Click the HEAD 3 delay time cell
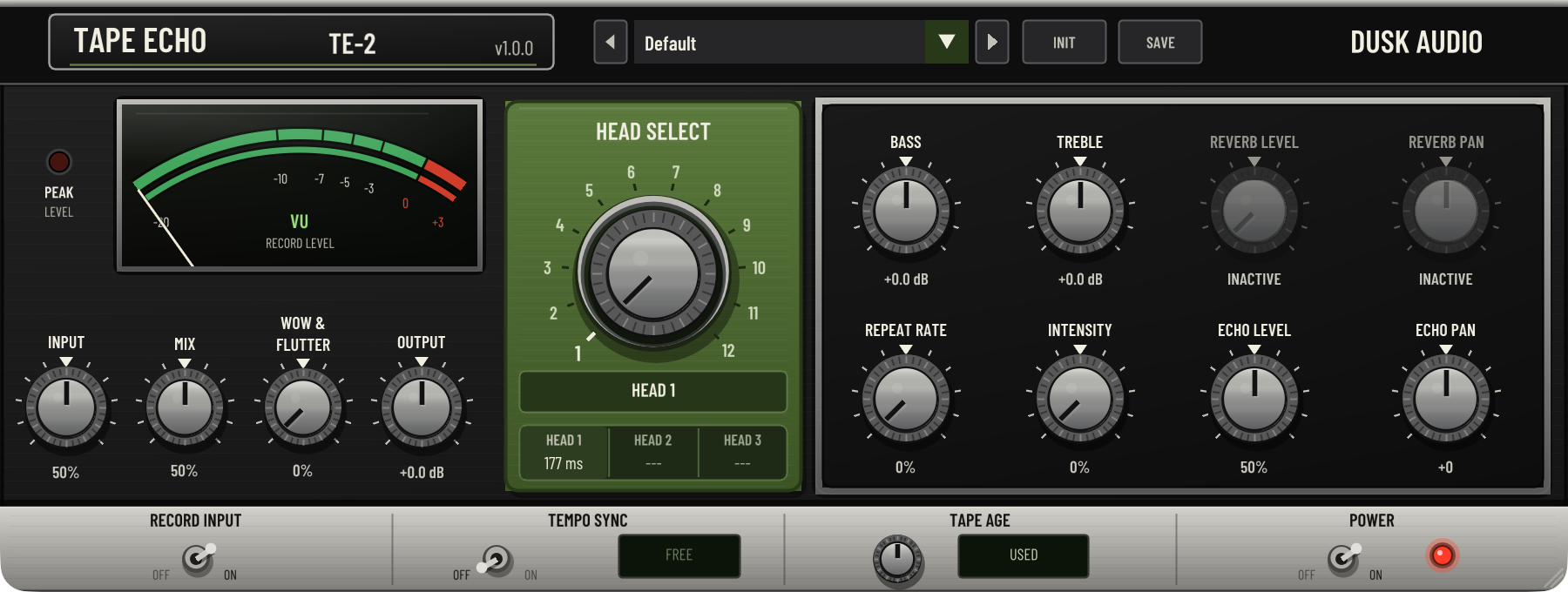 (x=742, y=452)
